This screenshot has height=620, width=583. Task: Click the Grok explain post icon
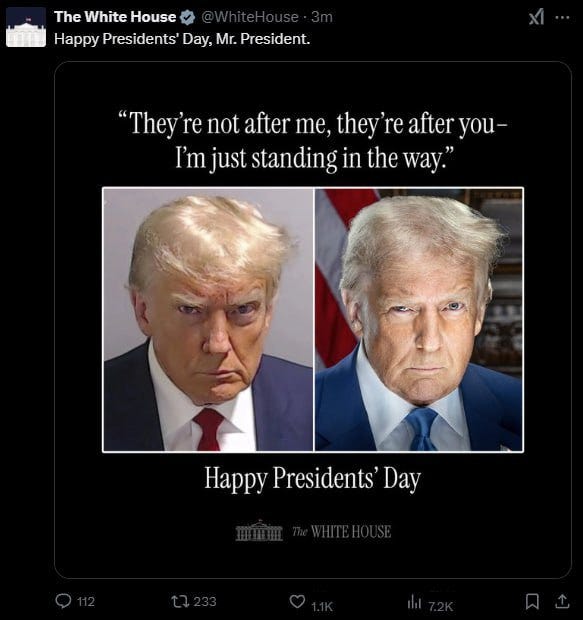tap(537, 17)
